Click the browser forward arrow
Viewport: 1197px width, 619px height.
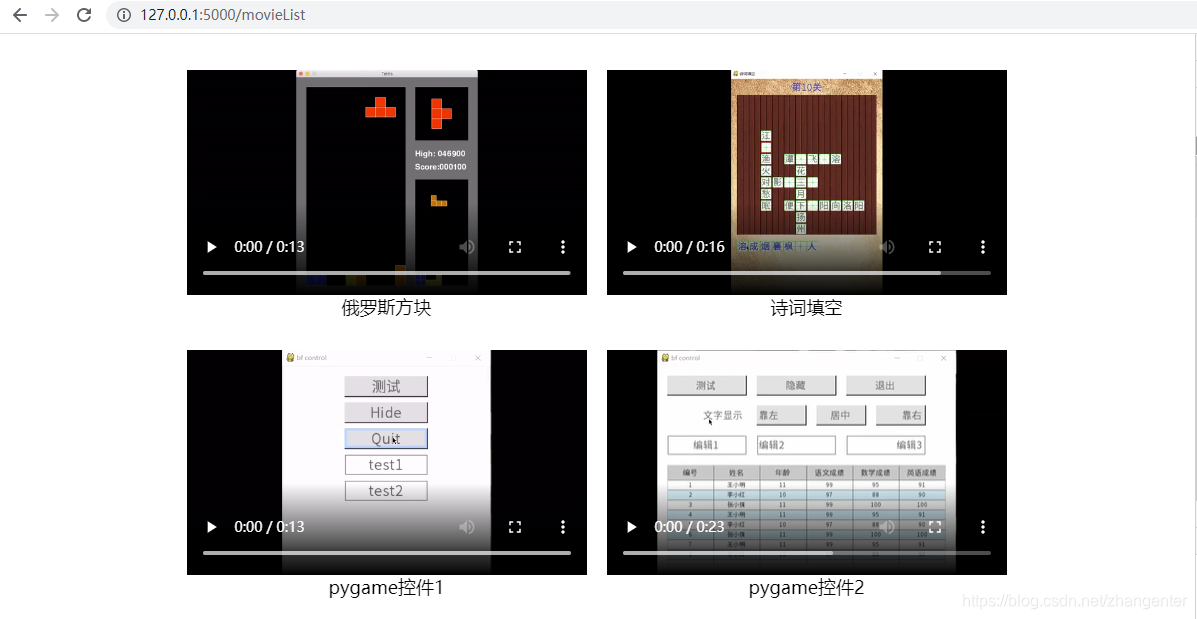[52, 15]
